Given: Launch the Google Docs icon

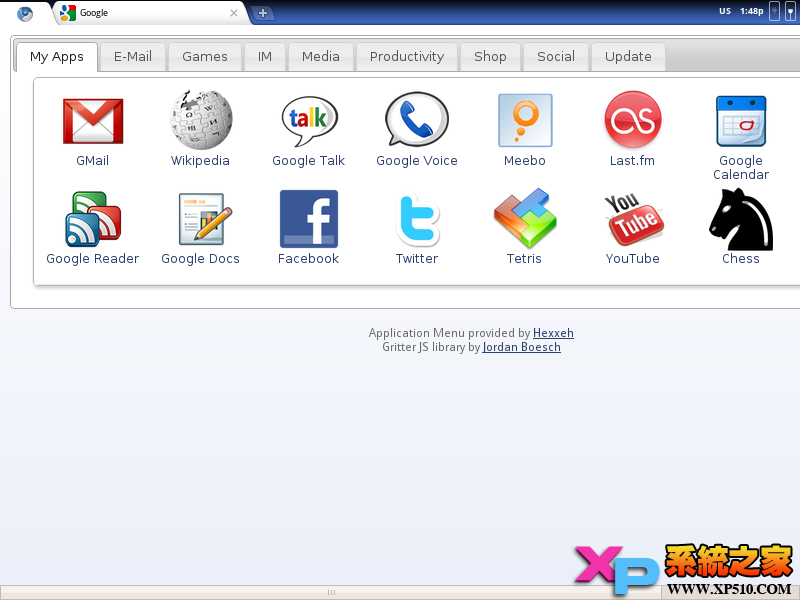Looking at the screenshot, I should coord(204,219).
